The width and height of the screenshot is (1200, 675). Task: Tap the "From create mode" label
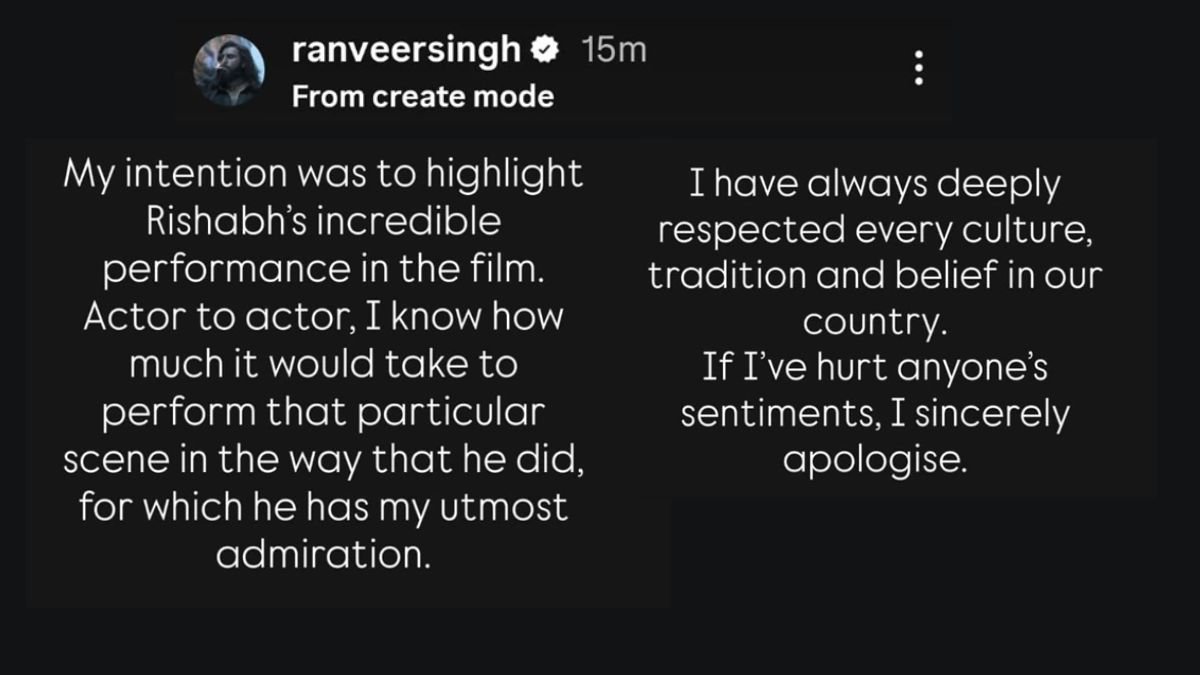pos(423,97)
